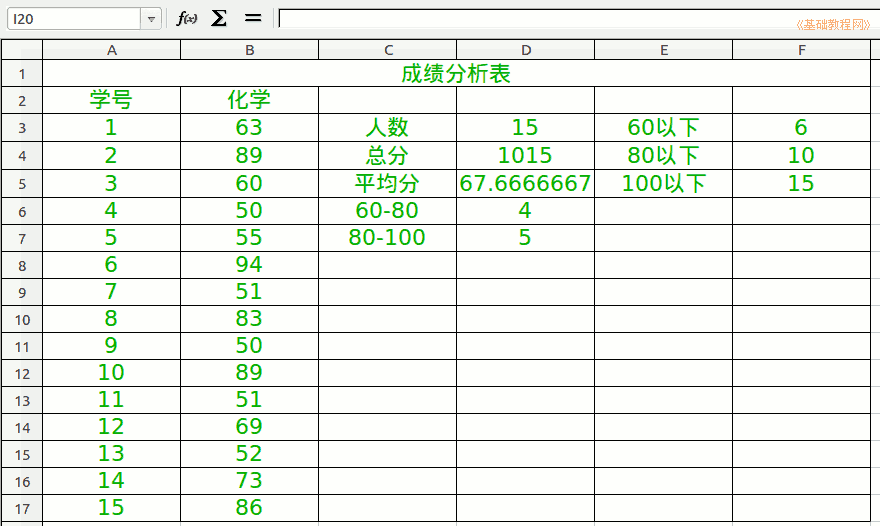Viewport: 880px width, 526px height.
Task: Select column D header
Action: point(526,50)
